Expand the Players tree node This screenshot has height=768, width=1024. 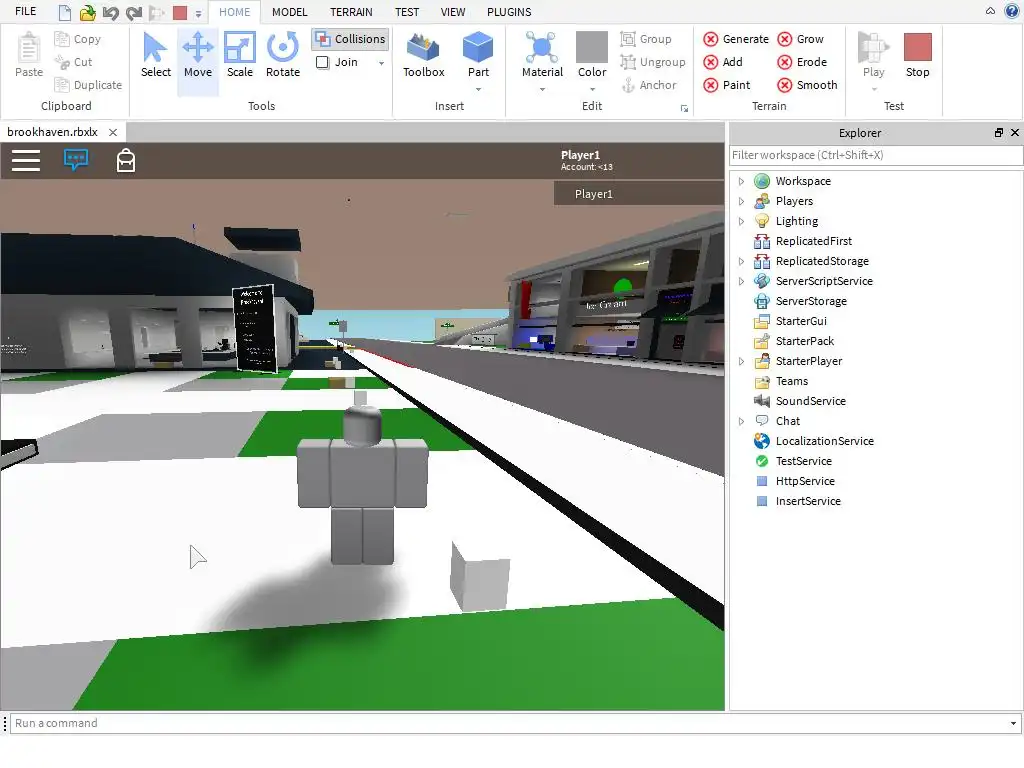coord(741,201)
